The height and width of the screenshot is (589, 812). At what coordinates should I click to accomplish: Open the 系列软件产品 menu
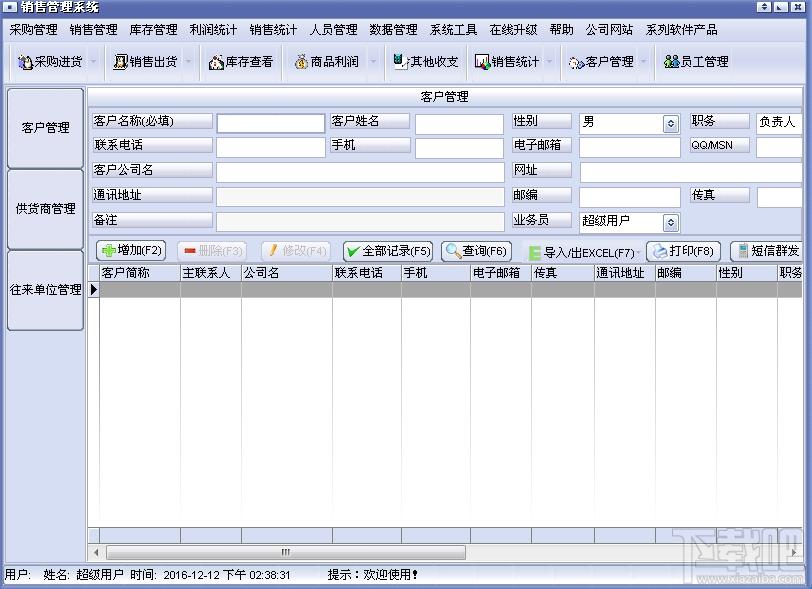point(682,30)
